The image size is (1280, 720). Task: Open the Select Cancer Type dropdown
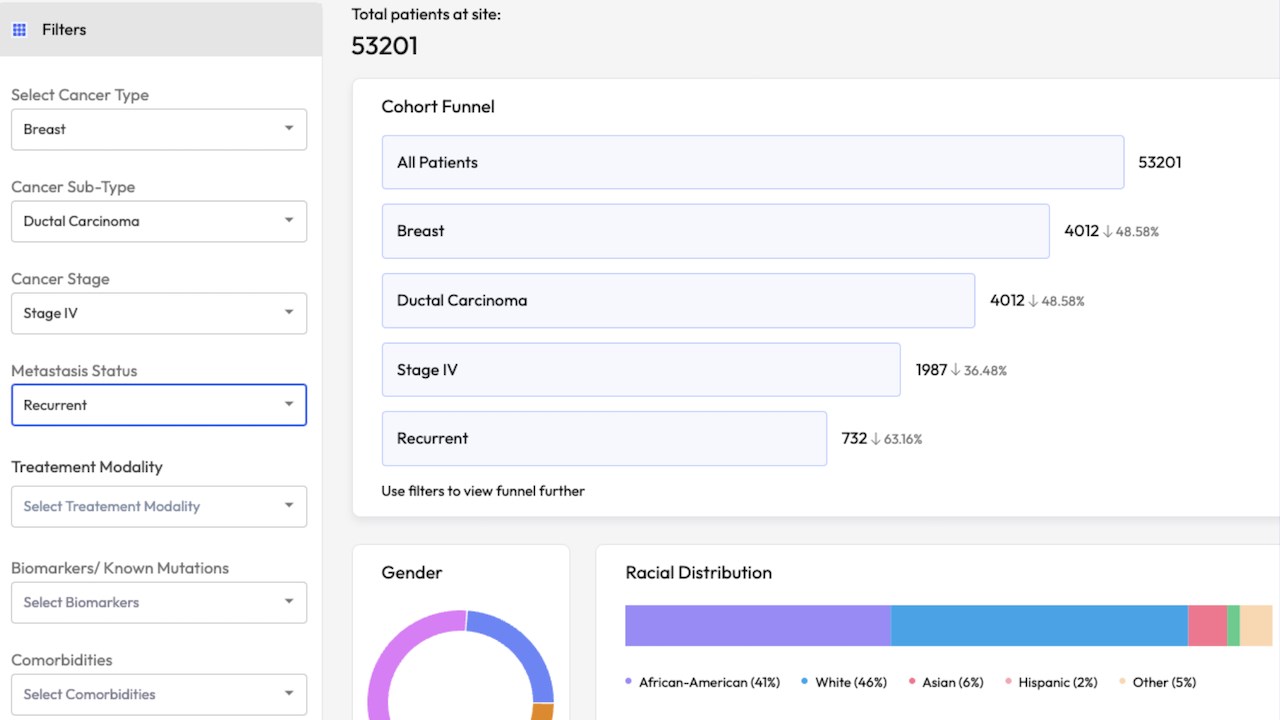[x=158, y=129]
